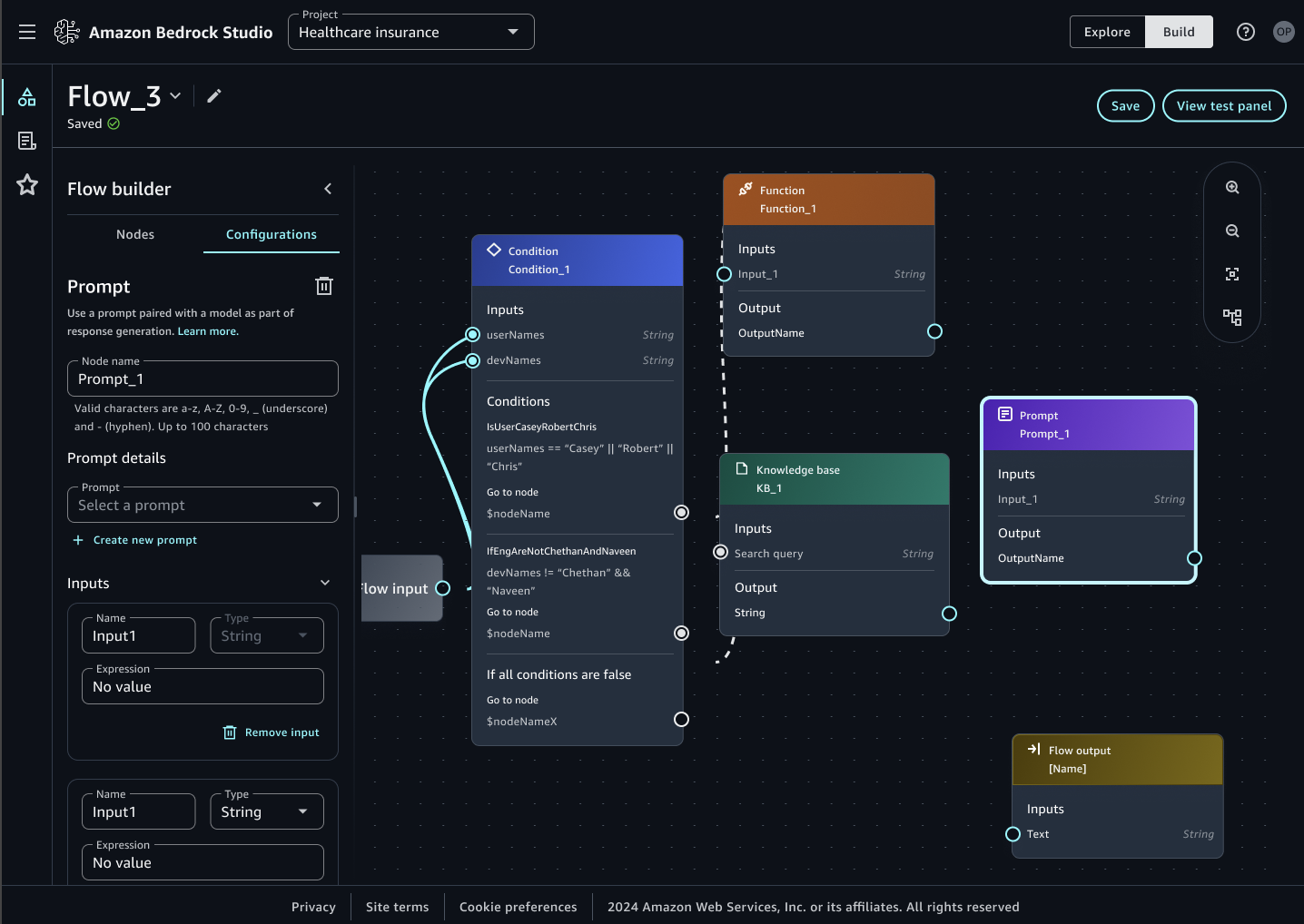Select the Configurations tab

[x=271, y=234]
